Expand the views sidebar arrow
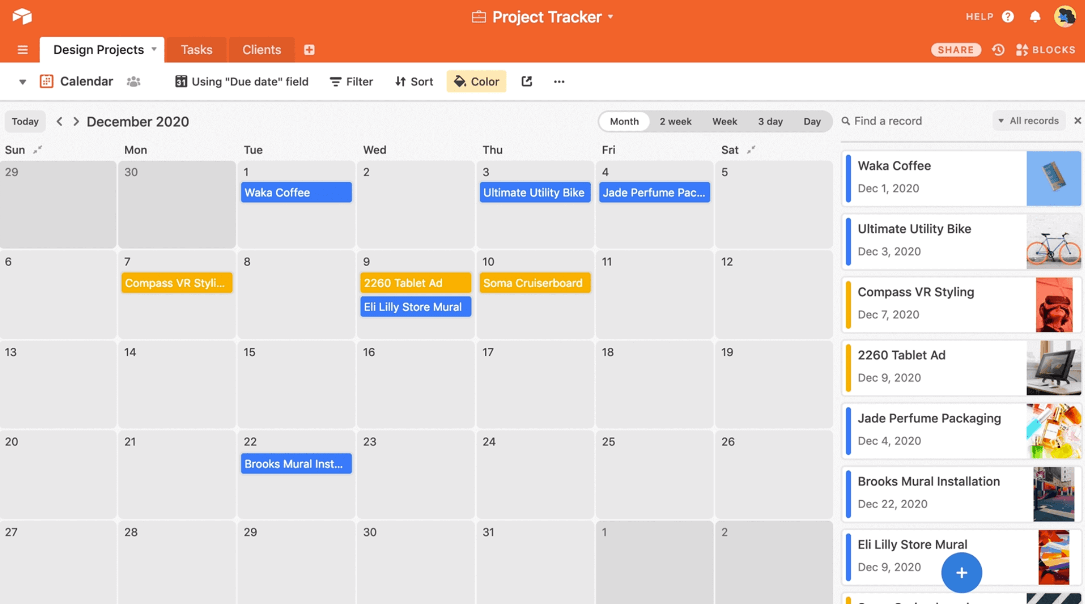 [x=22, y=82]
